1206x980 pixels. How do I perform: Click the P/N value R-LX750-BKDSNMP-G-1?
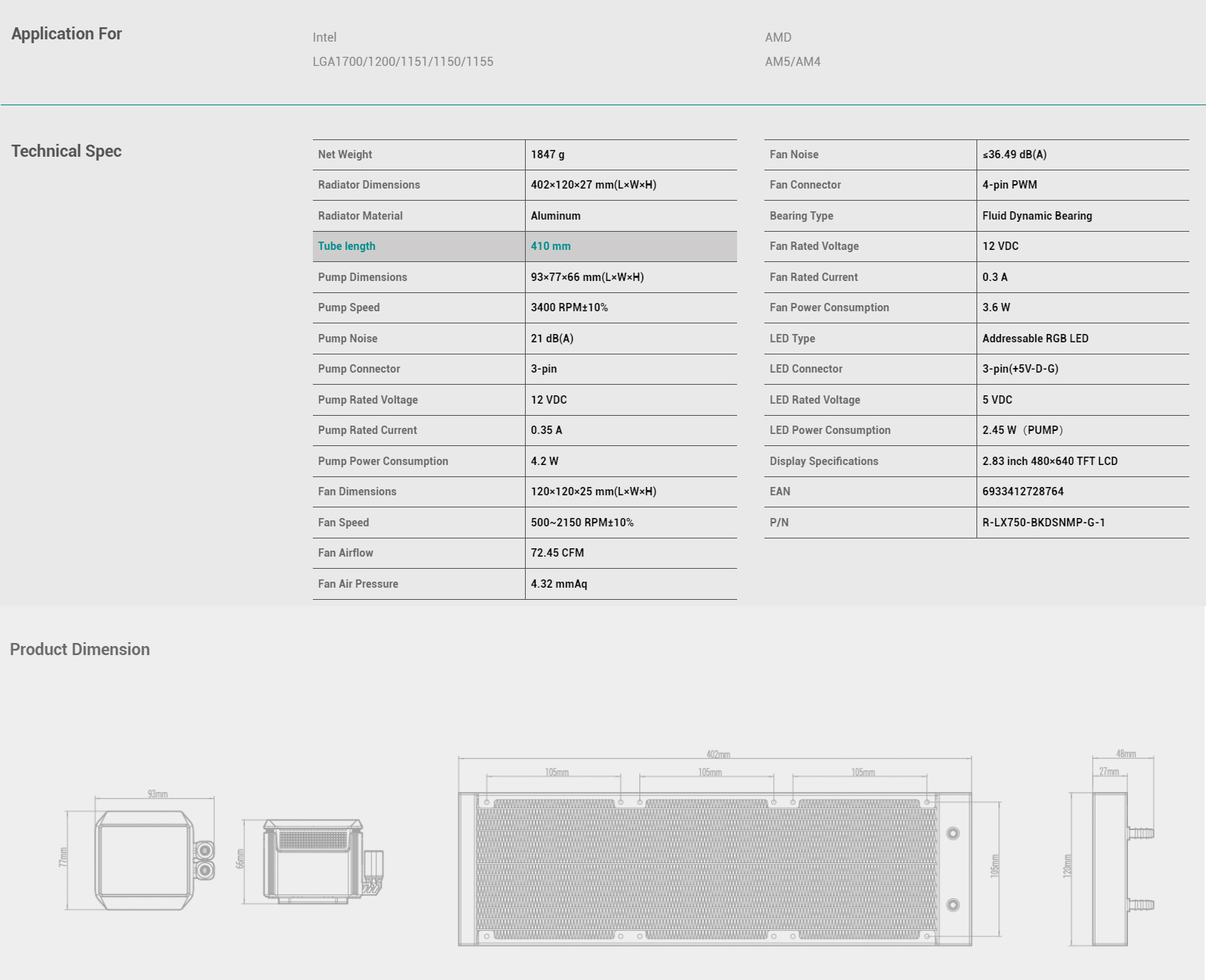(1044, 523)
